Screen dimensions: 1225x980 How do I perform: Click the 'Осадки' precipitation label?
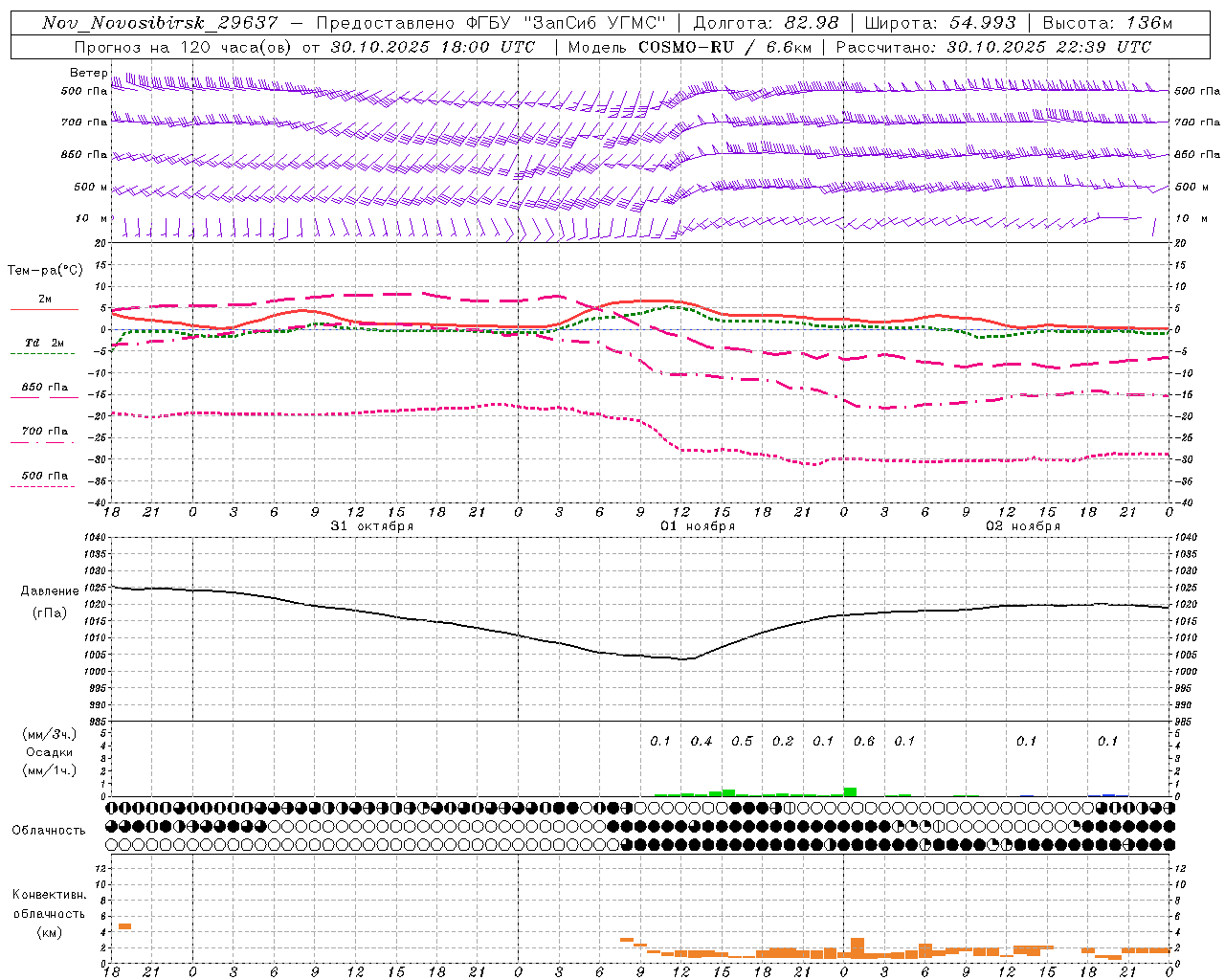click(48, 752)
